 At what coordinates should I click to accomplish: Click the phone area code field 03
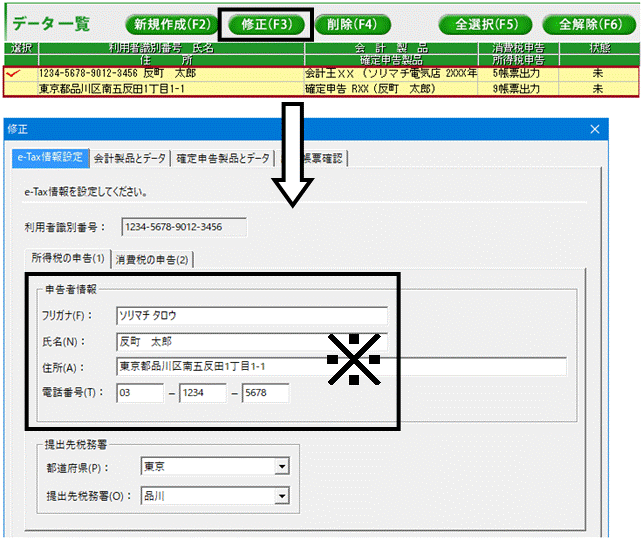coord(140,393)
